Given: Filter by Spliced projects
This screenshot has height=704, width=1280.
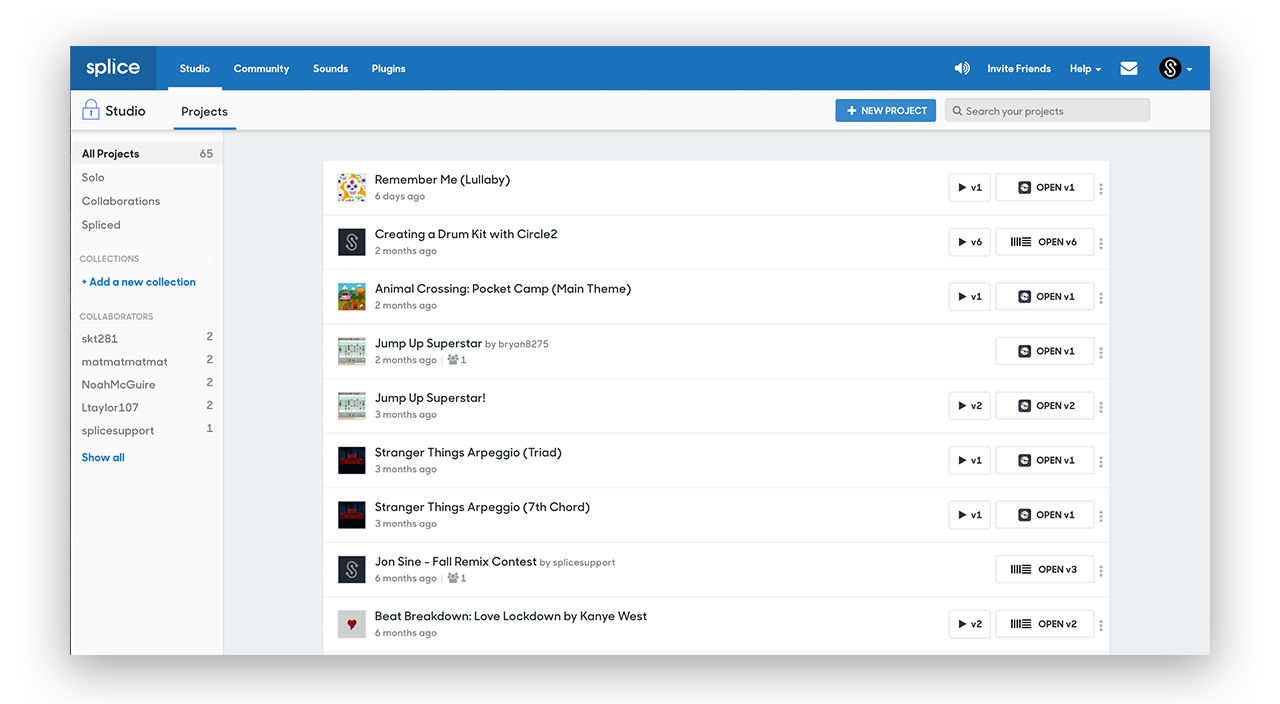Looking at the screenshot, I should click(101, 225).
